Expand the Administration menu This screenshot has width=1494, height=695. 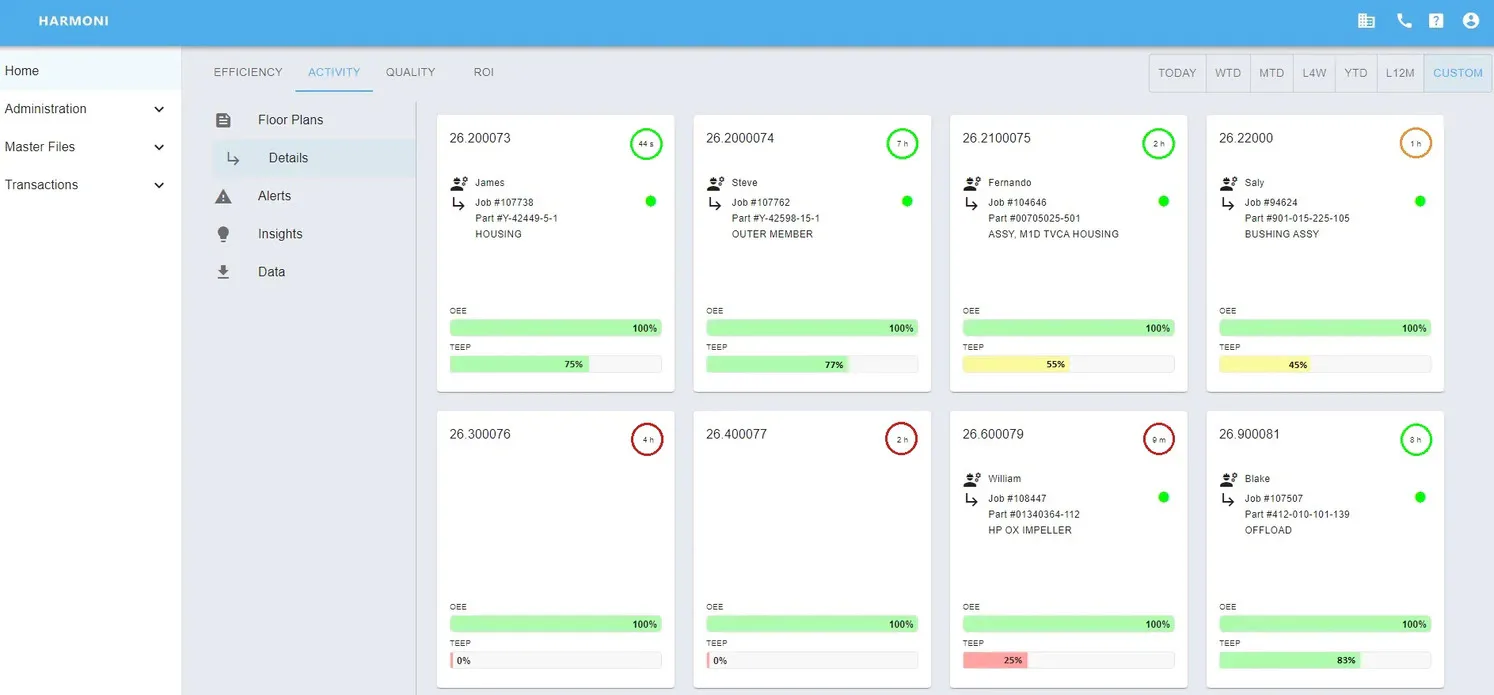(x=90, y=109)
